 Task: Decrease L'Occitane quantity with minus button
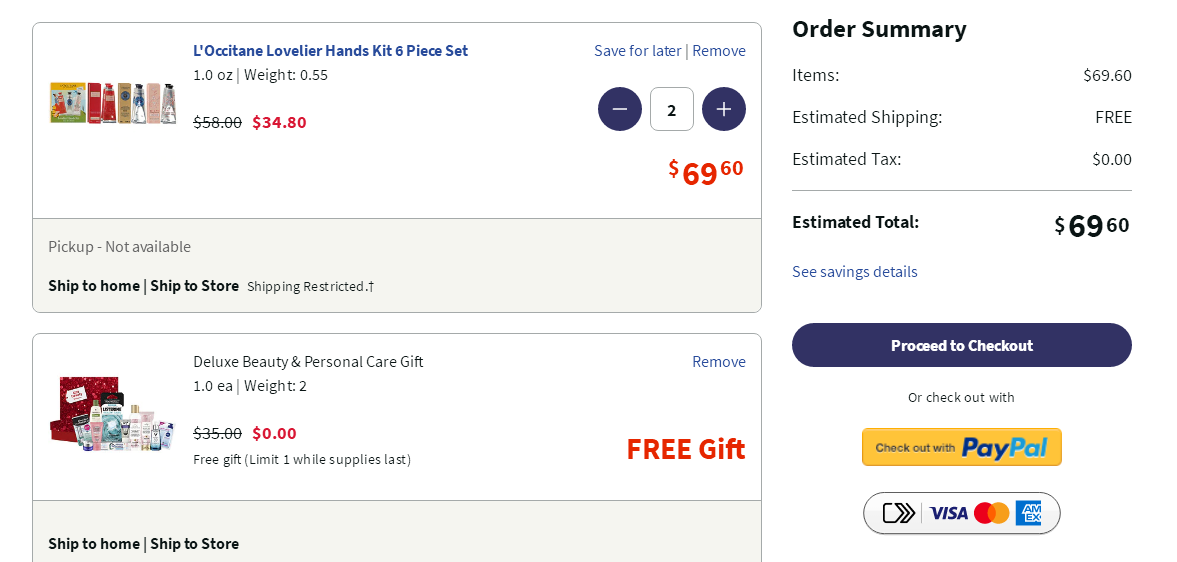620,109
